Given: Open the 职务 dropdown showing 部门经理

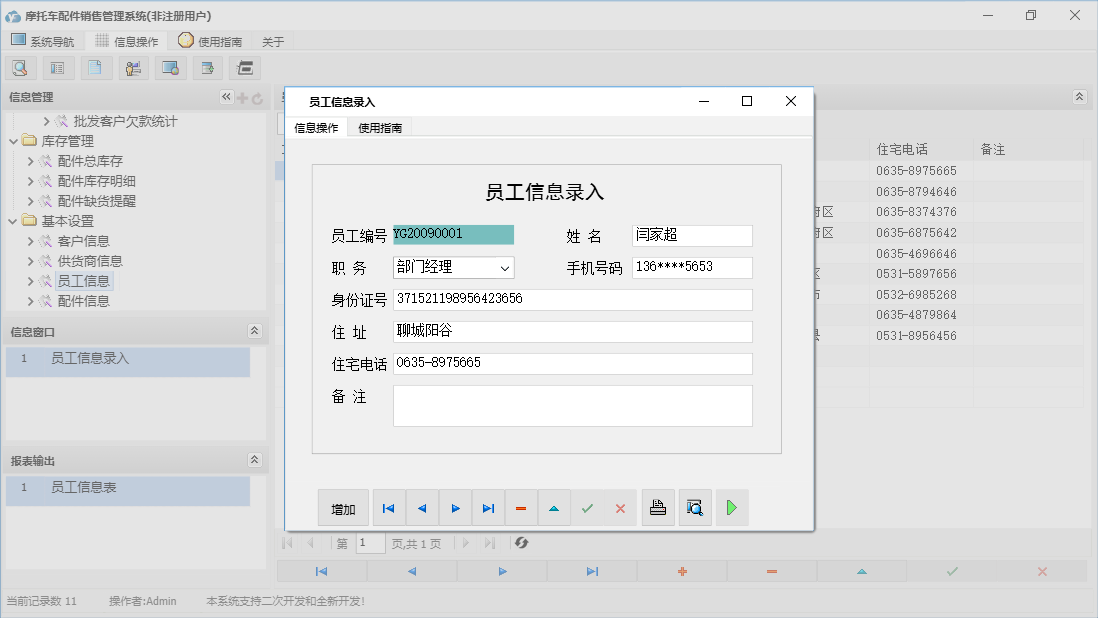Looking at the screenshot, I should click(x=504, y=268).
